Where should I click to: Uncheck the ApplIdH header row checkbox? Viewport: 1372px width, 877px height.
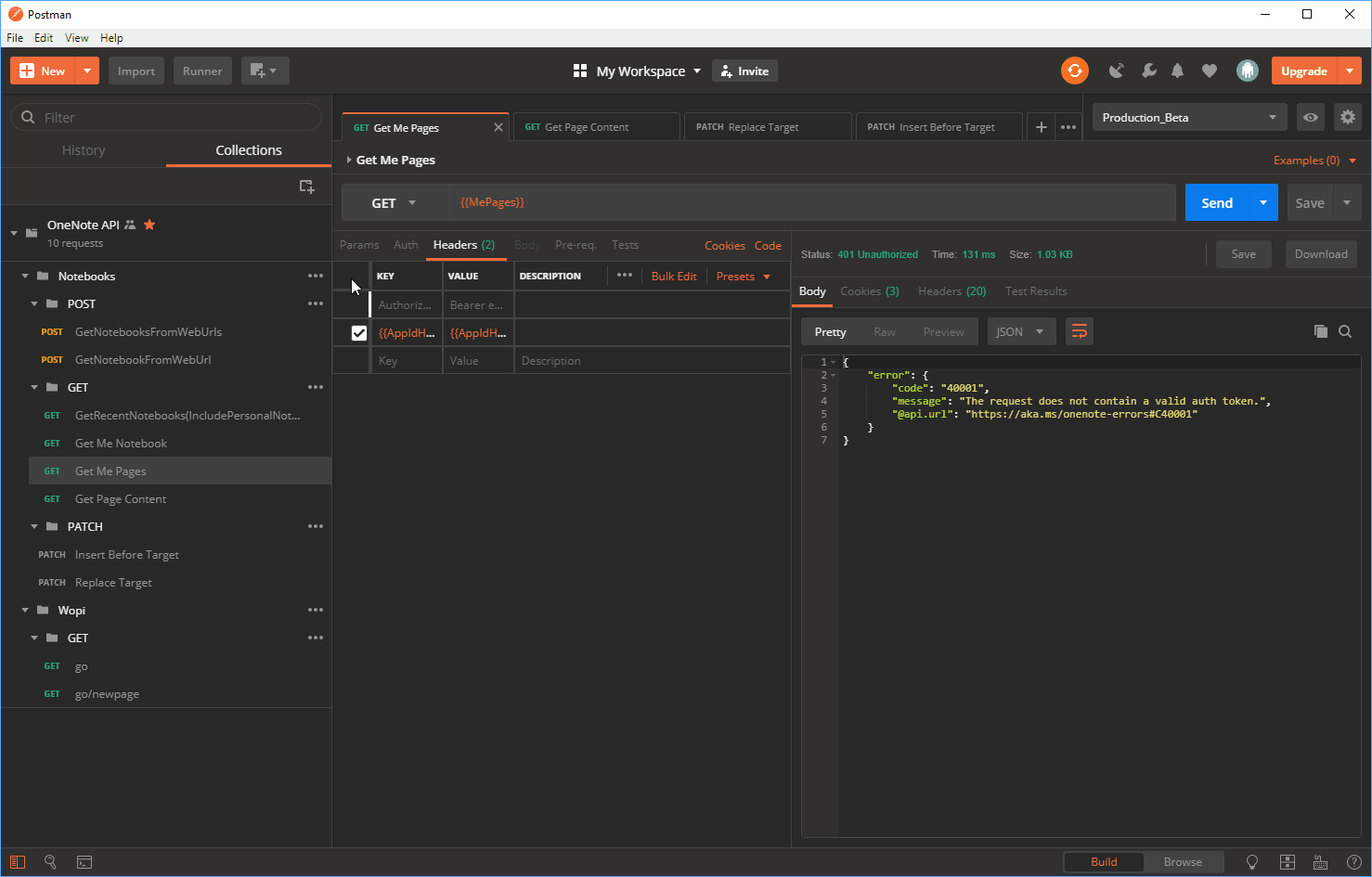click(360, 332)
